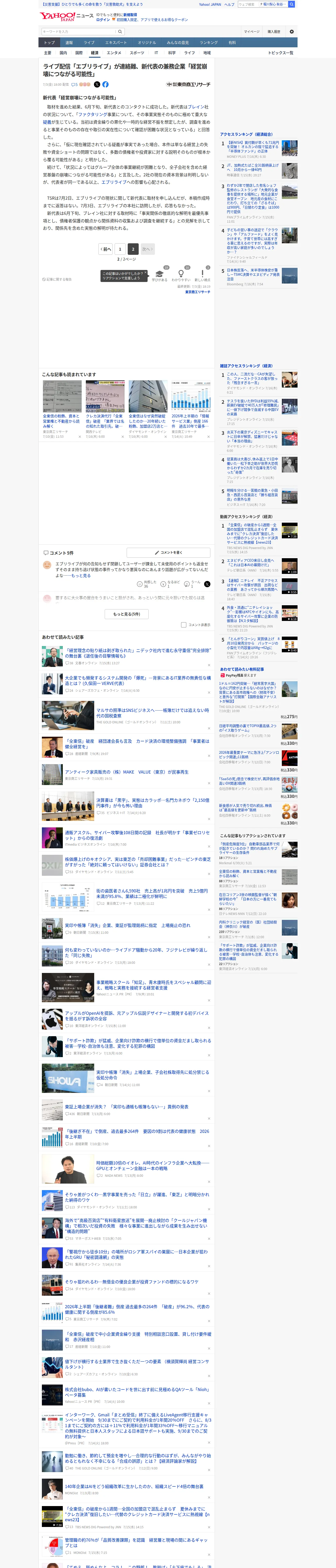The image size is (336, 1568).
Task: Open recommended thumbnail 全保信の粉飾、資本と営業権
Action: click(x=61, y=396)
